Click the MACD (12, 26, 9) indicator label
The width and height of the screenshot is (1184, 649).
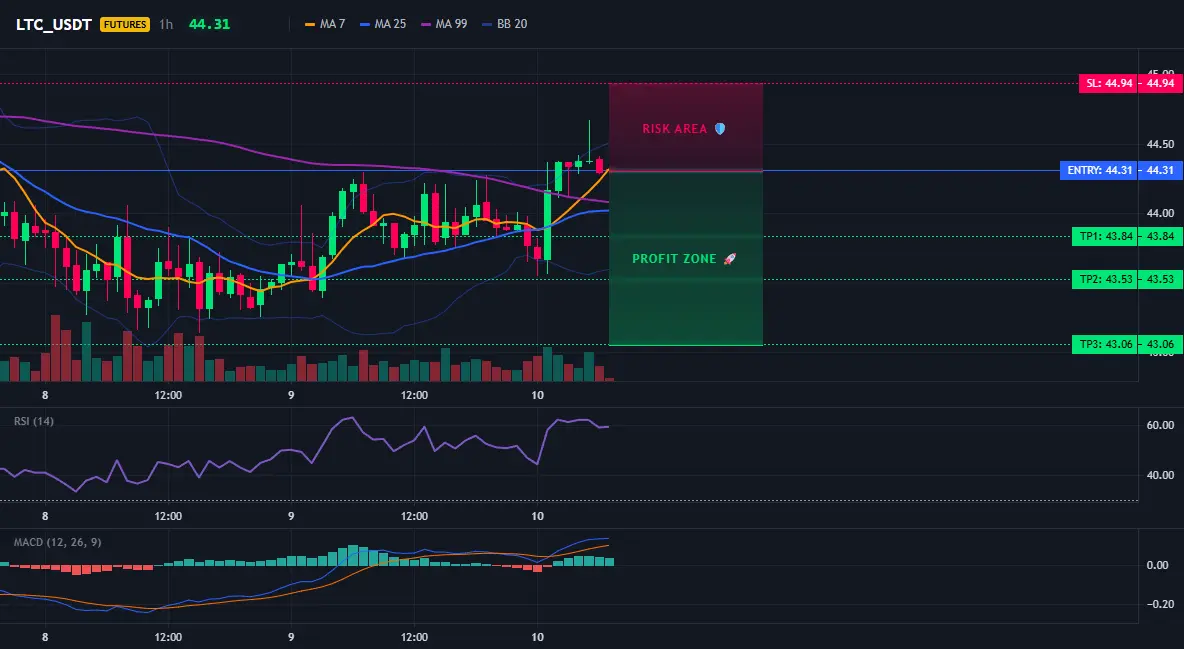57,542
